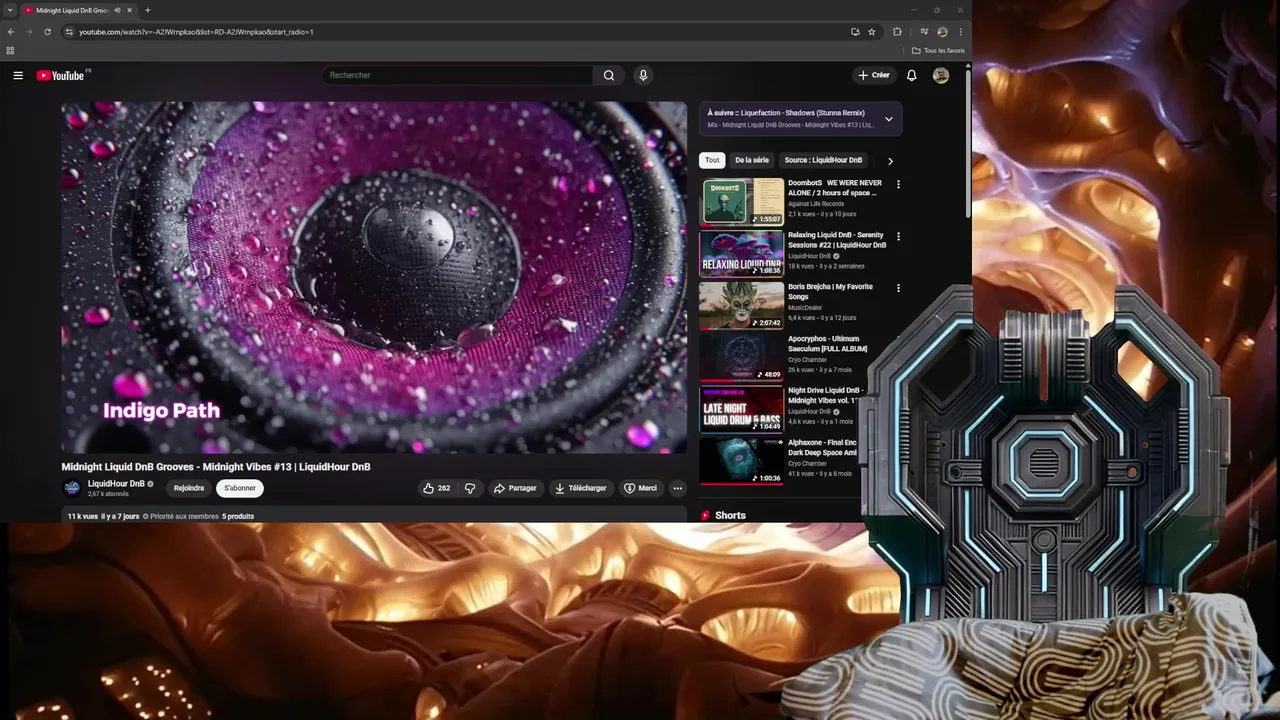The image size is (1280, 720).
Task: Open the YouTube hamburger guide menu
Action: tap(18, 75)
